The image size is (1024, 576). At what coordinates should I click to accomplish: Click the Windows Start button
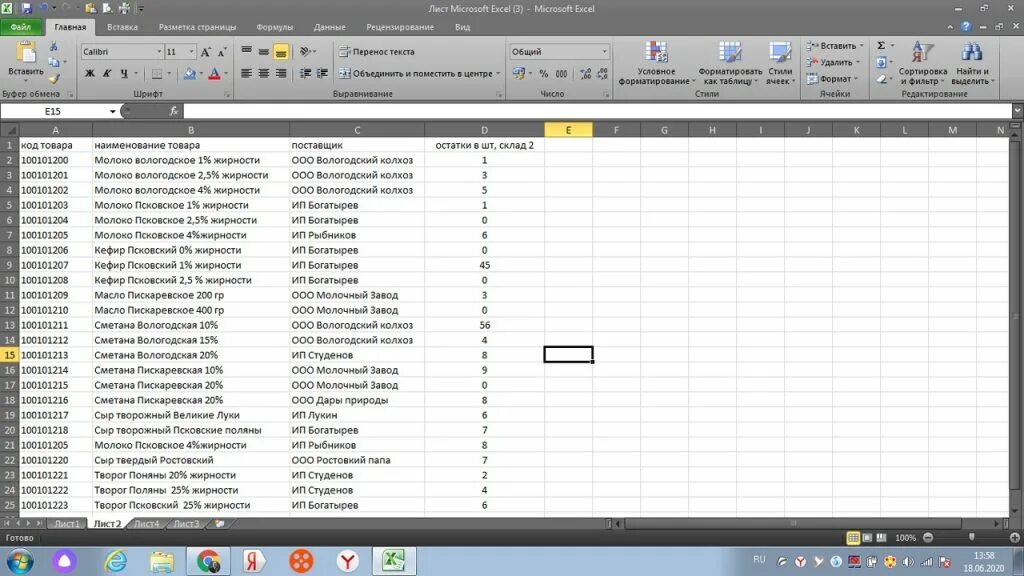click(x=20, y=561)
